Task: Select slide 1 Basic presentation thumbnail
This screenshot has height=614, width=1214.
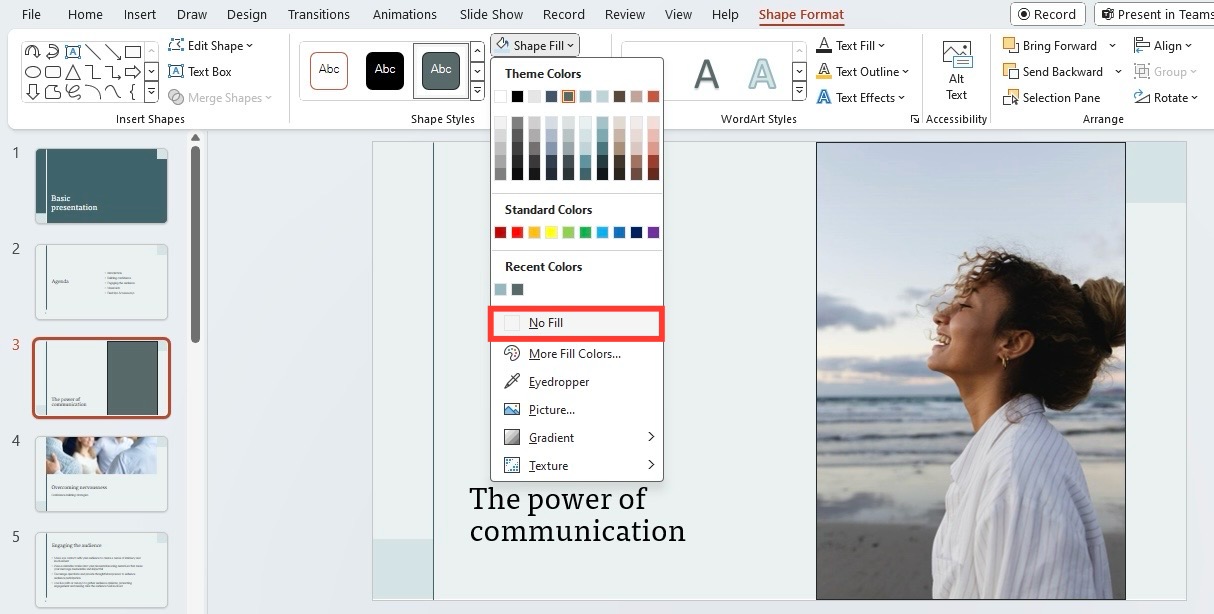Action: tap(101, 186)
